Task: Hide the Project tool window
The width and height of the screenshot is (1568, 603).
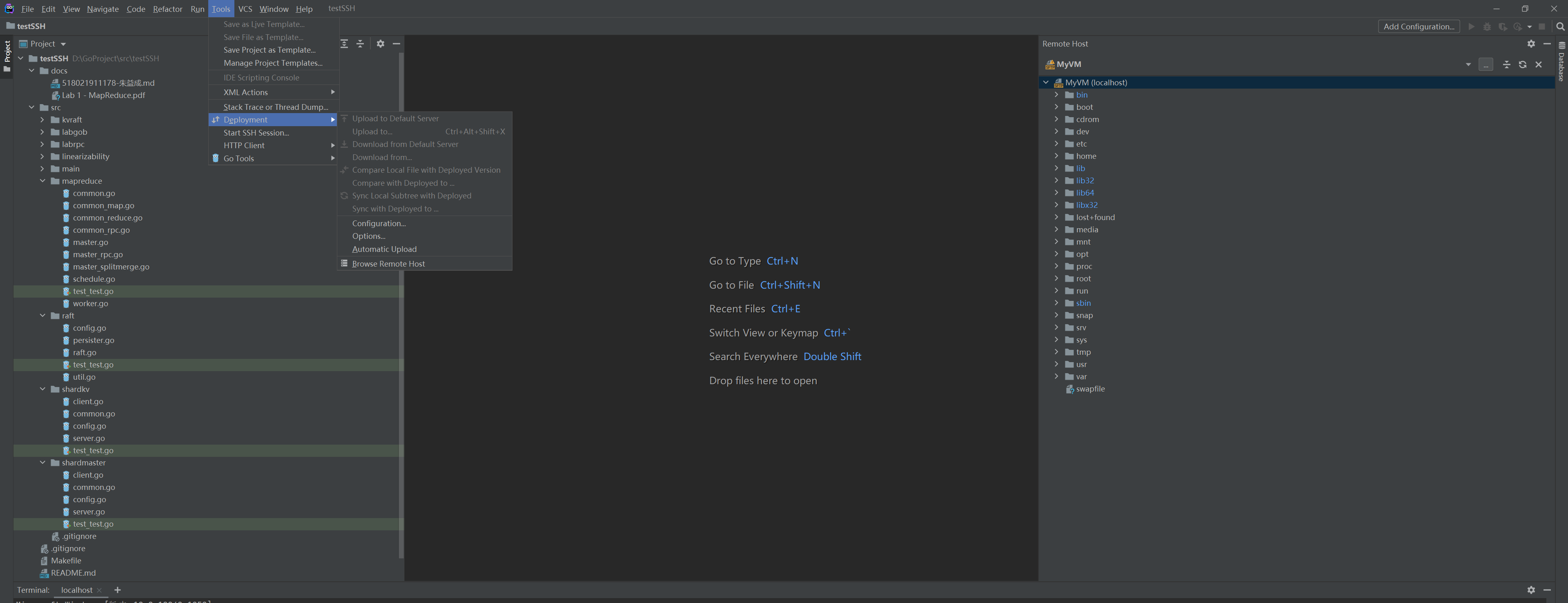Action: click(x=396, y=44)
